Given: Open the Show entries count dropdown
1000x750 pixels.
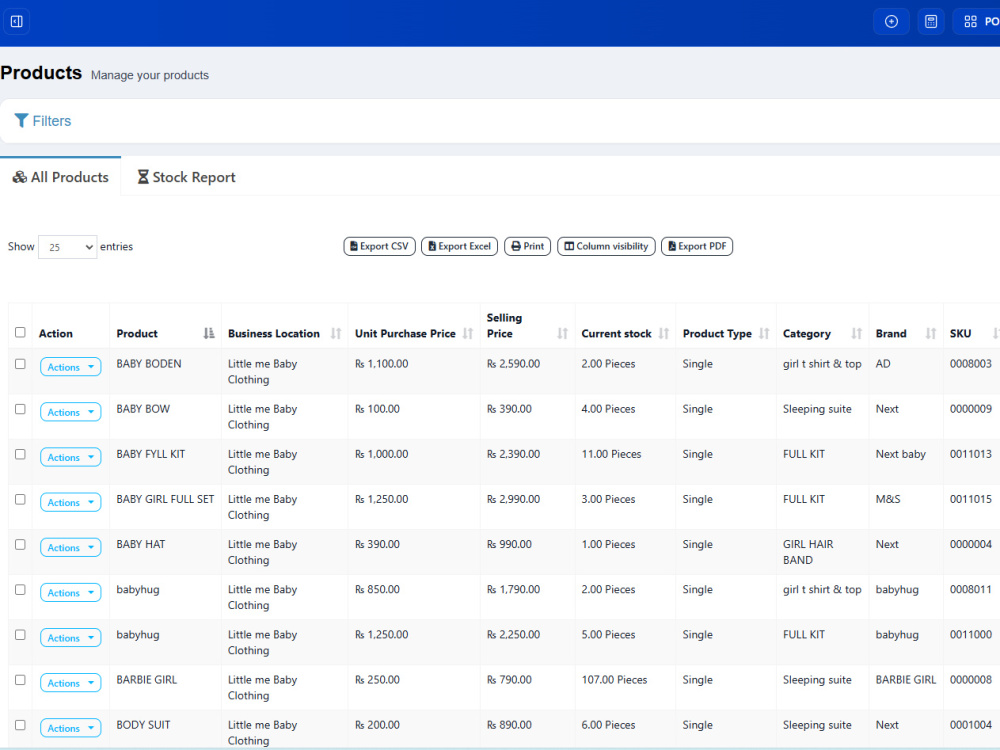Looking at the screenshot, I should [68, 247].
